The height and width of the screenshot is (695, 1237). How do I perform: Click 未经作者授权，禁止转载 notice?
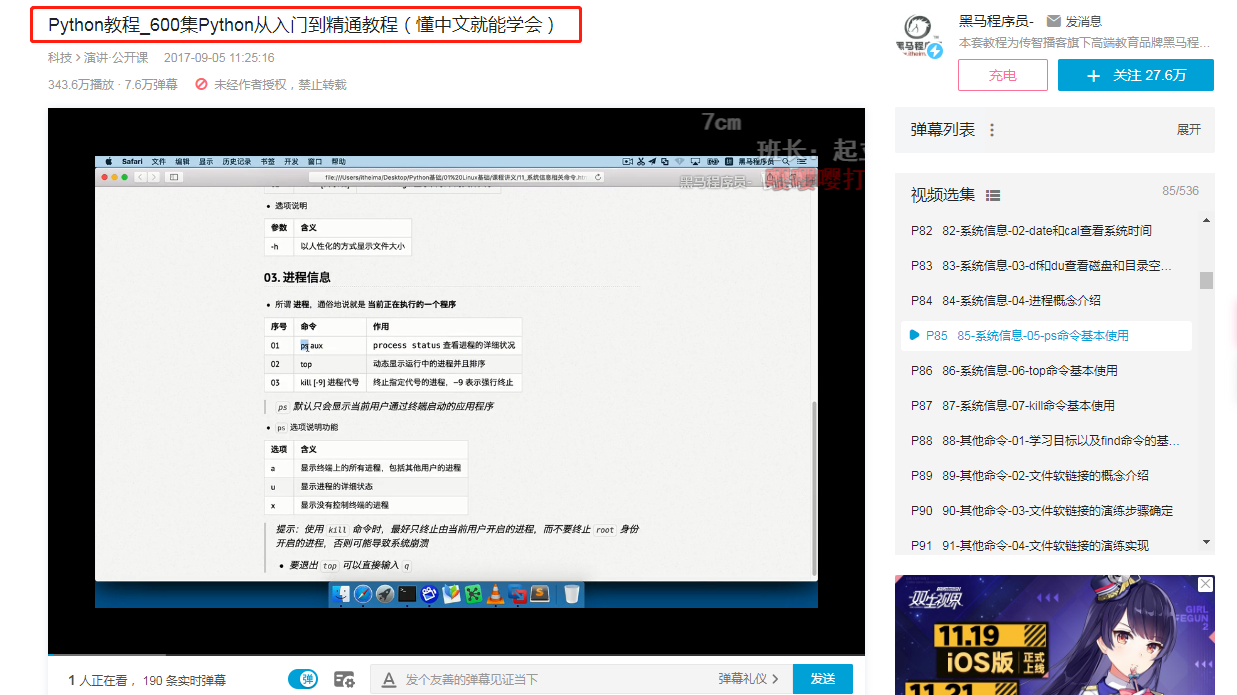pos(280,85)
